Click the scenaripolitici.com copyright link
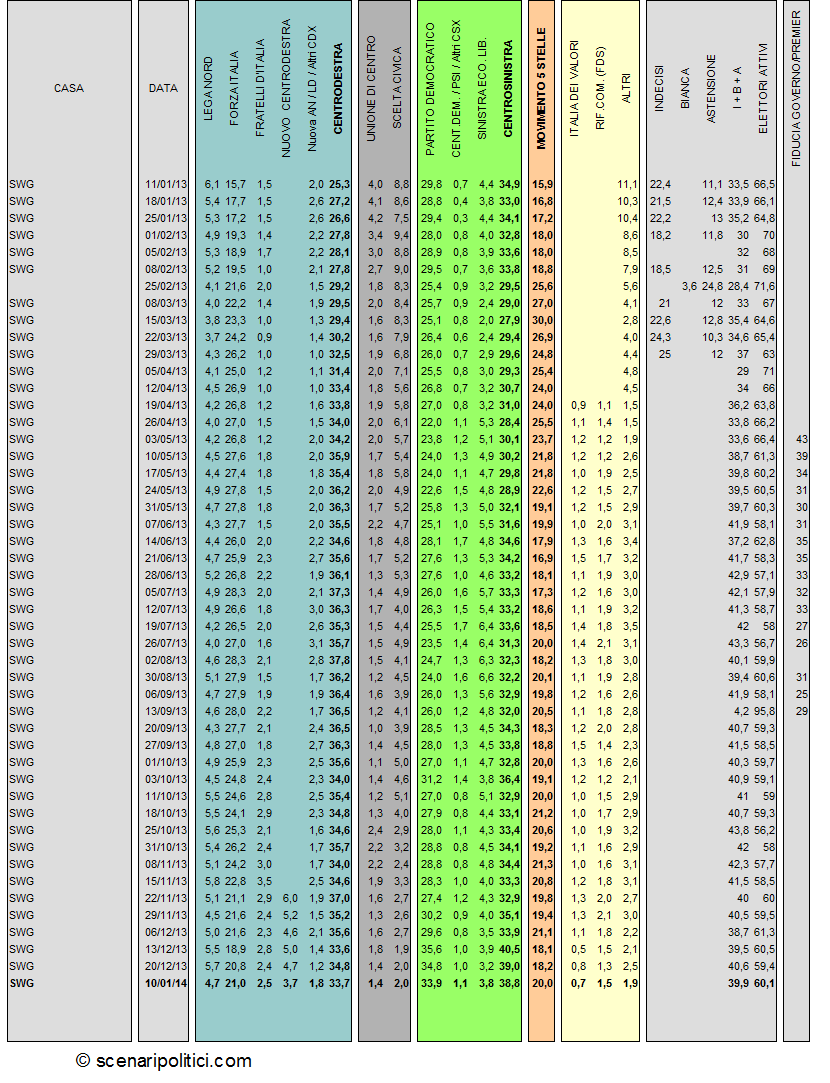This screenshot has height=1083, width=830. (x=164, y=1061)
